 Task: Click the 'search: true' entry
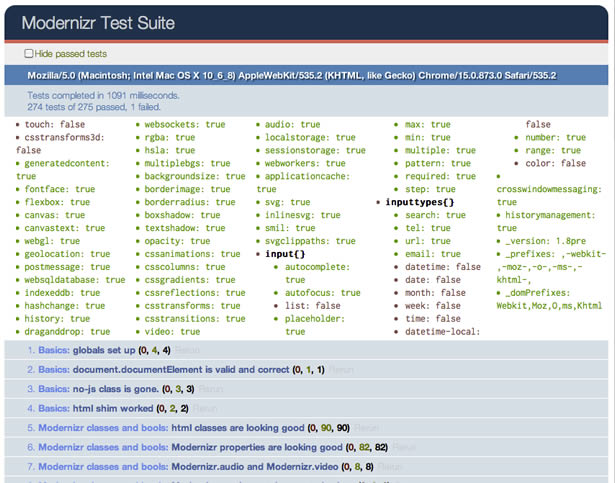435,215
